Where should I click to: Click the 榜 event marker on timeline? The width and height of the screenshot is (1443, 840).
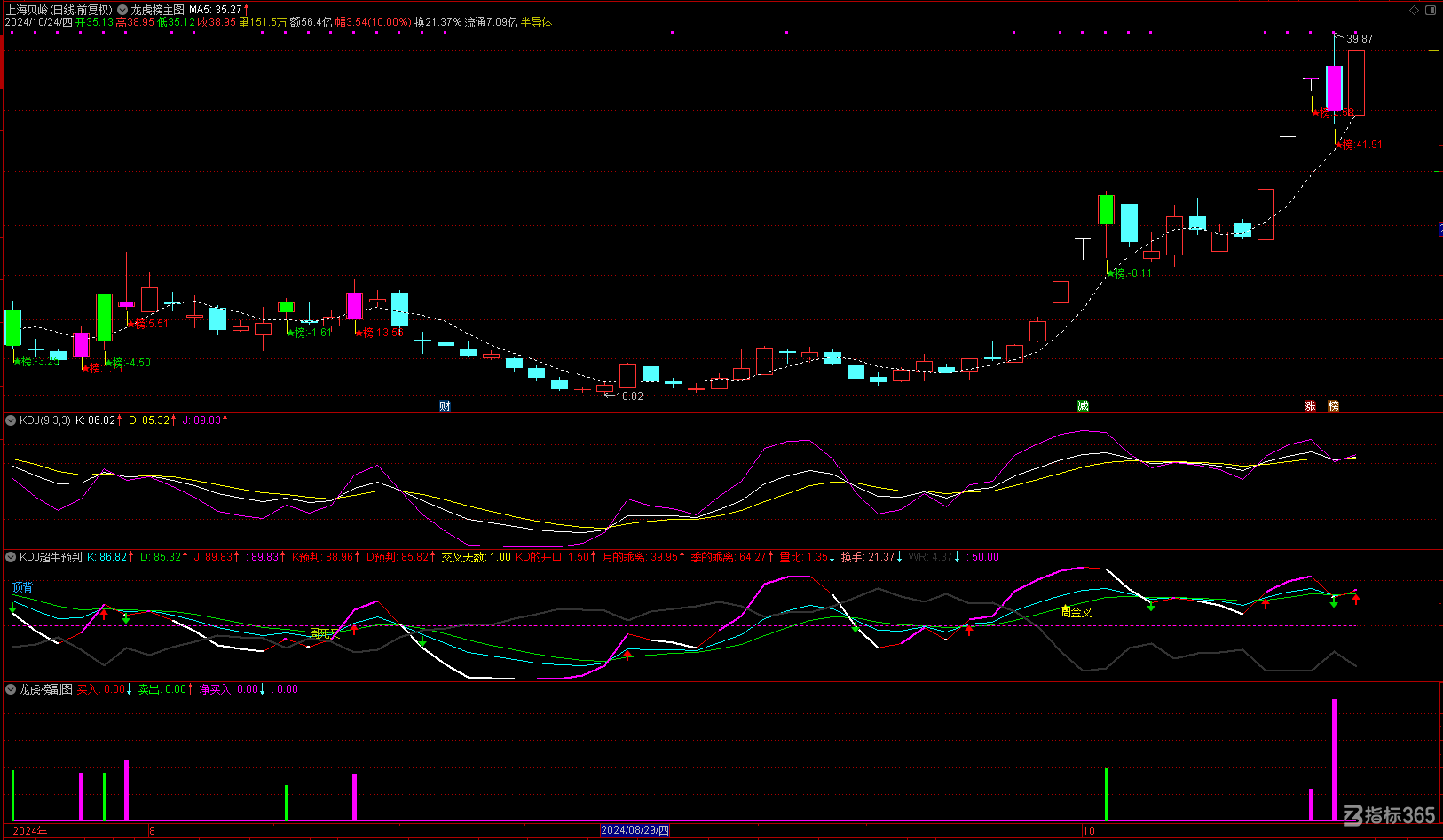[x=1333, y=406]
